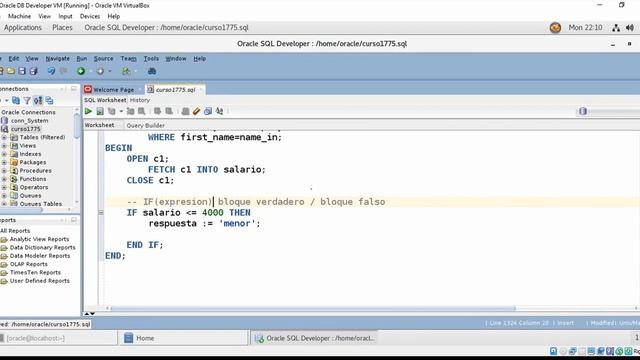This screenshot has height=360, width=640.
Task: Click the Undo icon in main toolbar
Action: 51,71
